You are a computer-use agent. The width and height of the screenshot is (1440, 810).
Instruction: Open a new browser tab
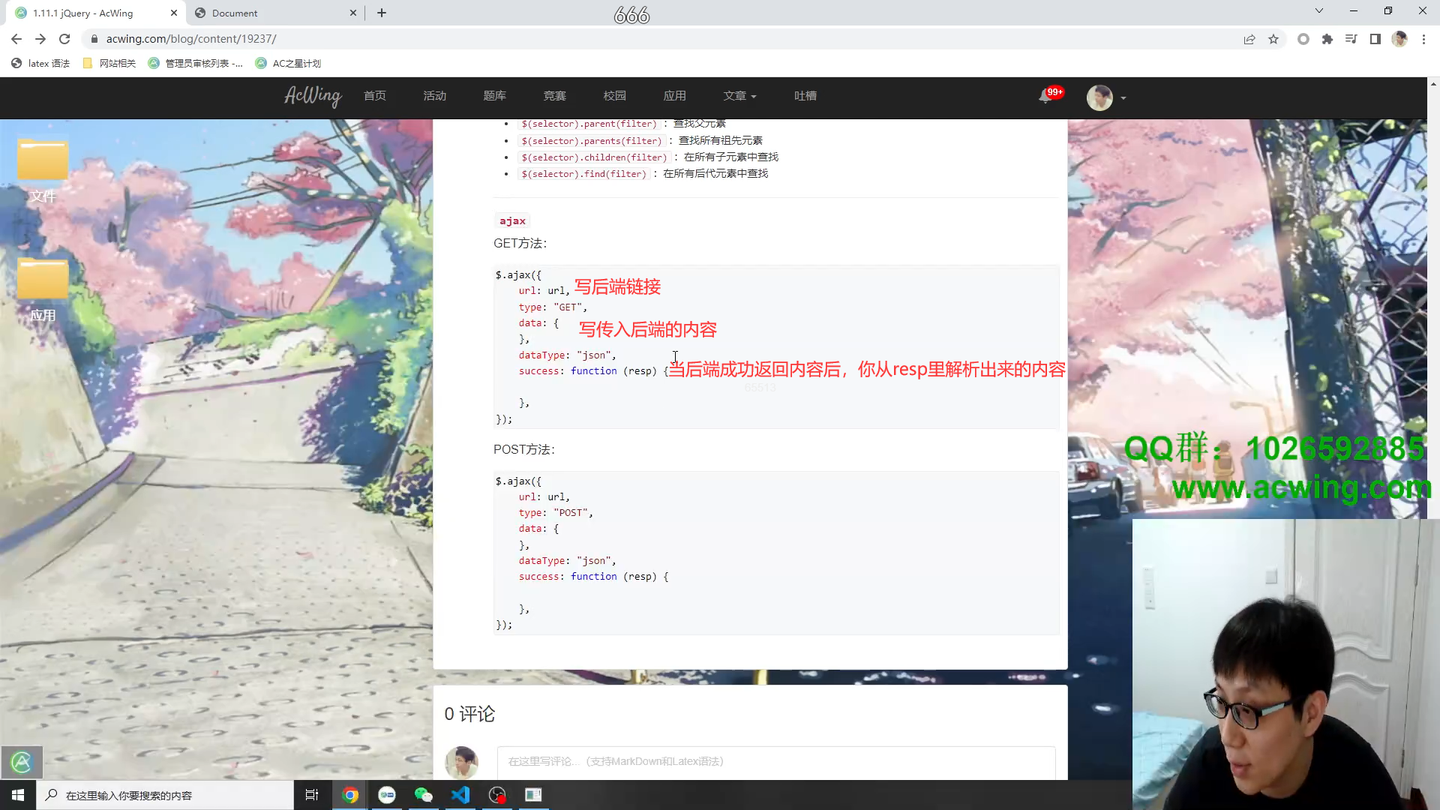381,13
